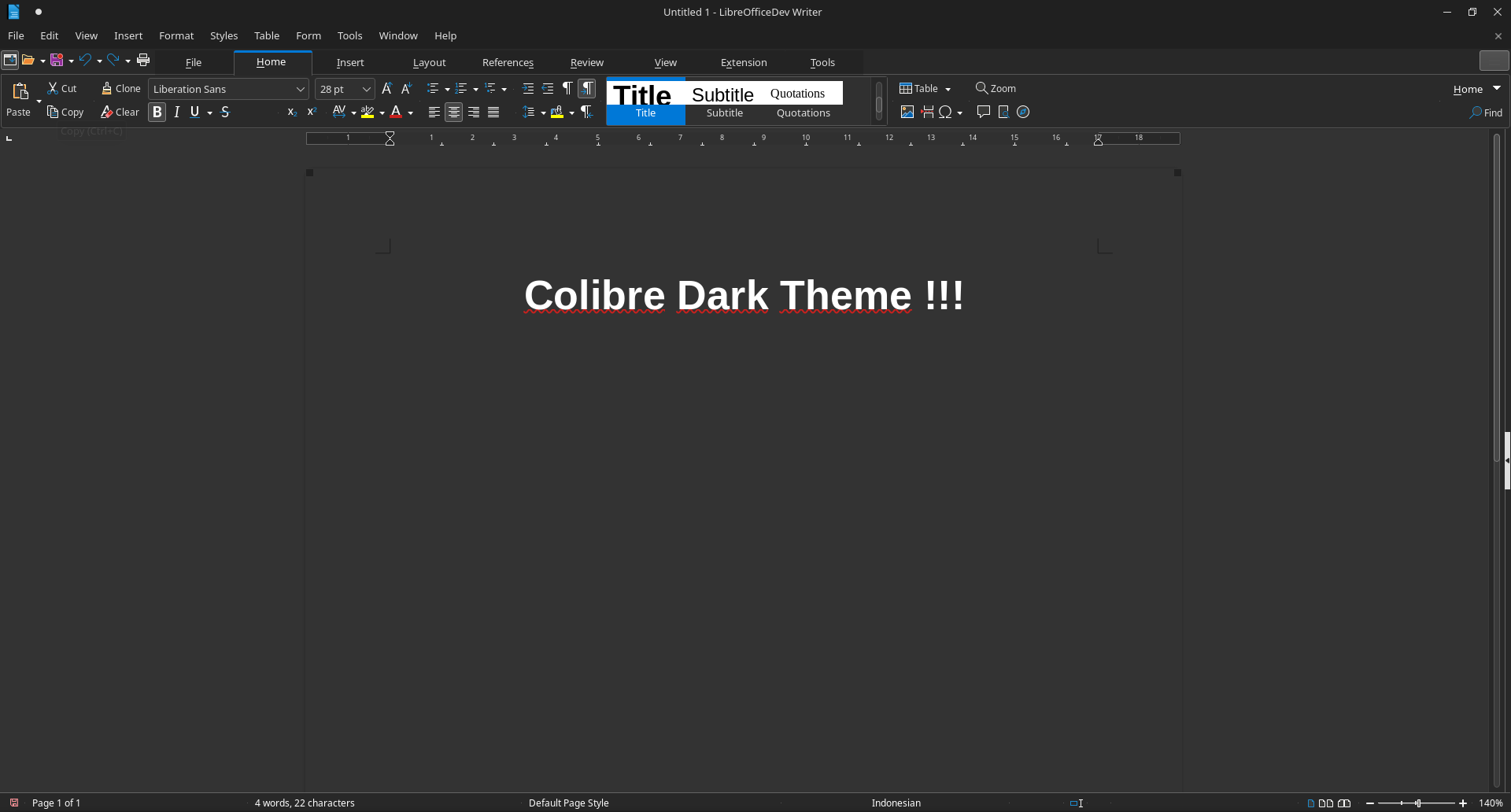Redo the last undone action
The width and height of the screenshot is (1511, 812).
tap(113, 60)
